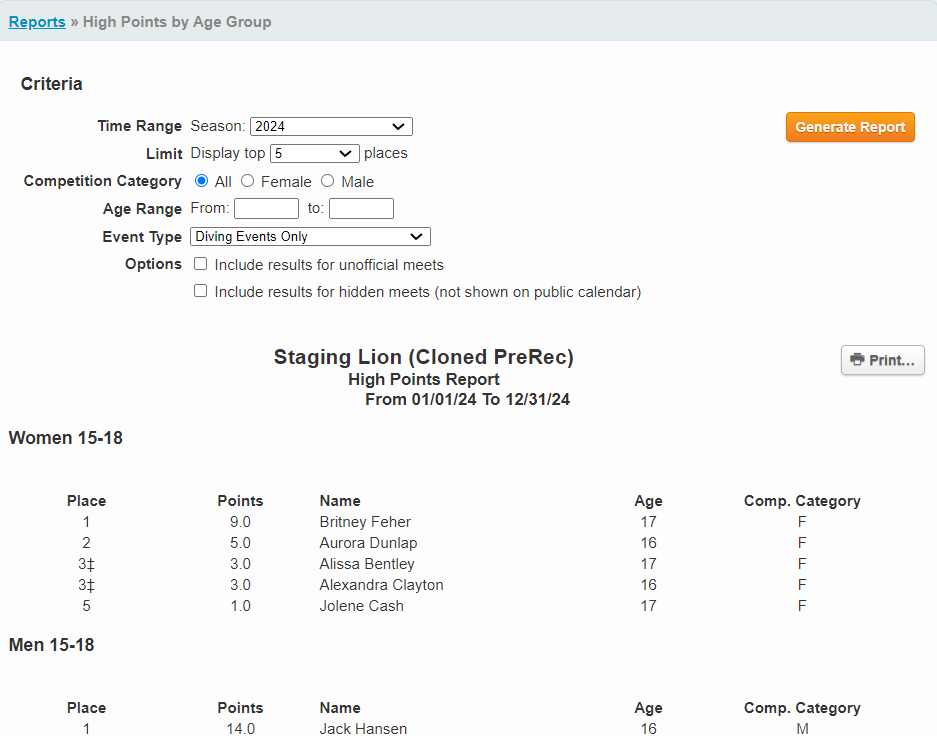Enable include results for unofficial meets
Image resolution: width=937 pixels, height=736 pixels.
point(201,264)
